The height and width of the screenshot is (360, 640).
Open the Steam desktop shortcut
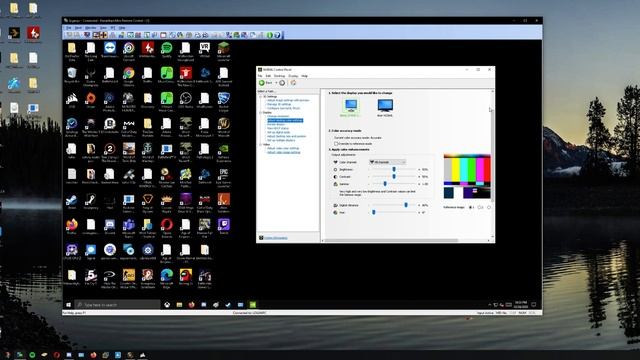[72, 200]
